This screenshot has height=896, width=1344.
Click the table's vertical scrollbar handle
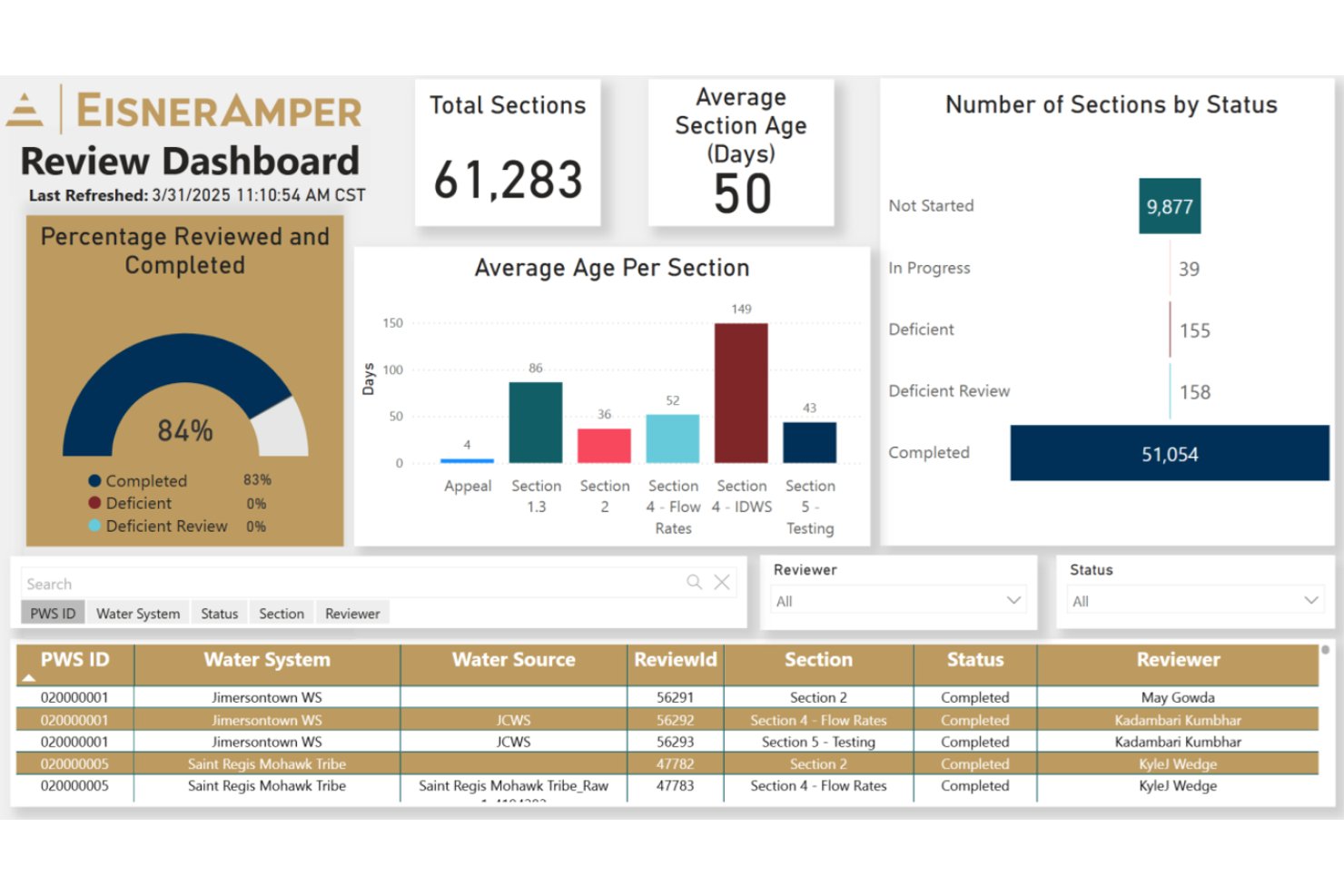[1326, 650]
